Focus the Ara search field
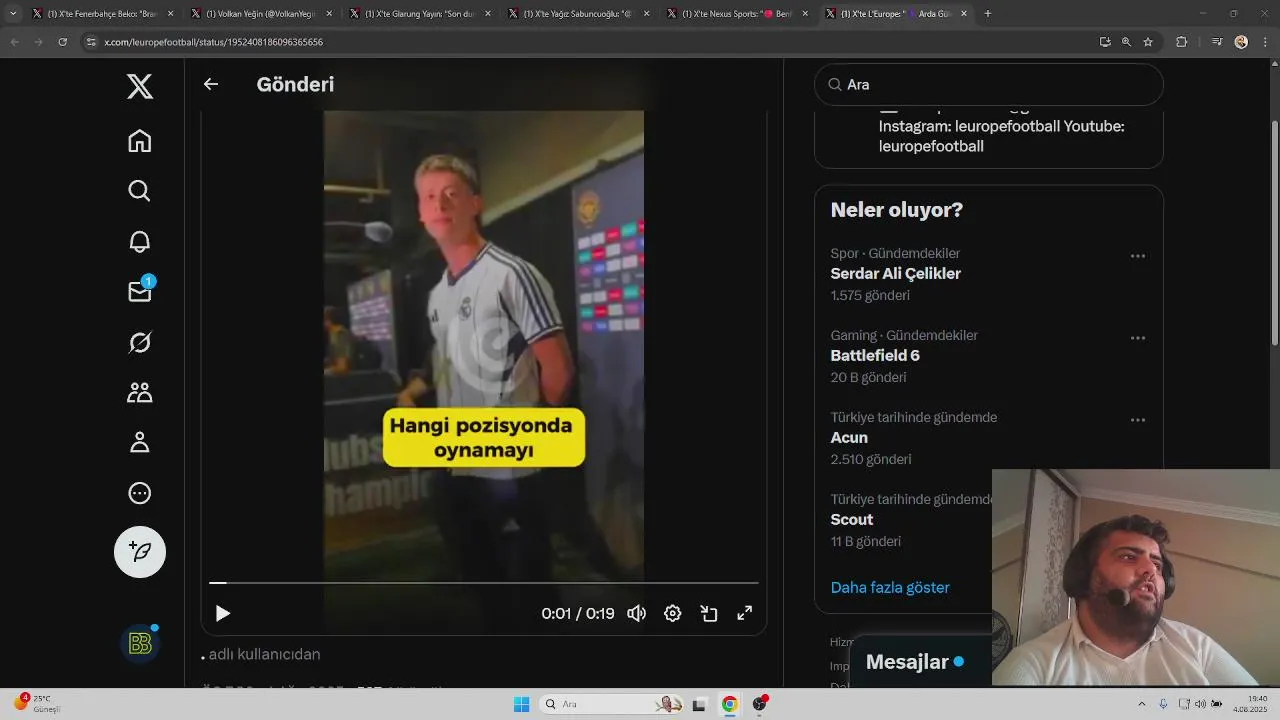Viewport: 1280px width, 720px height. [x=989, y=85]
